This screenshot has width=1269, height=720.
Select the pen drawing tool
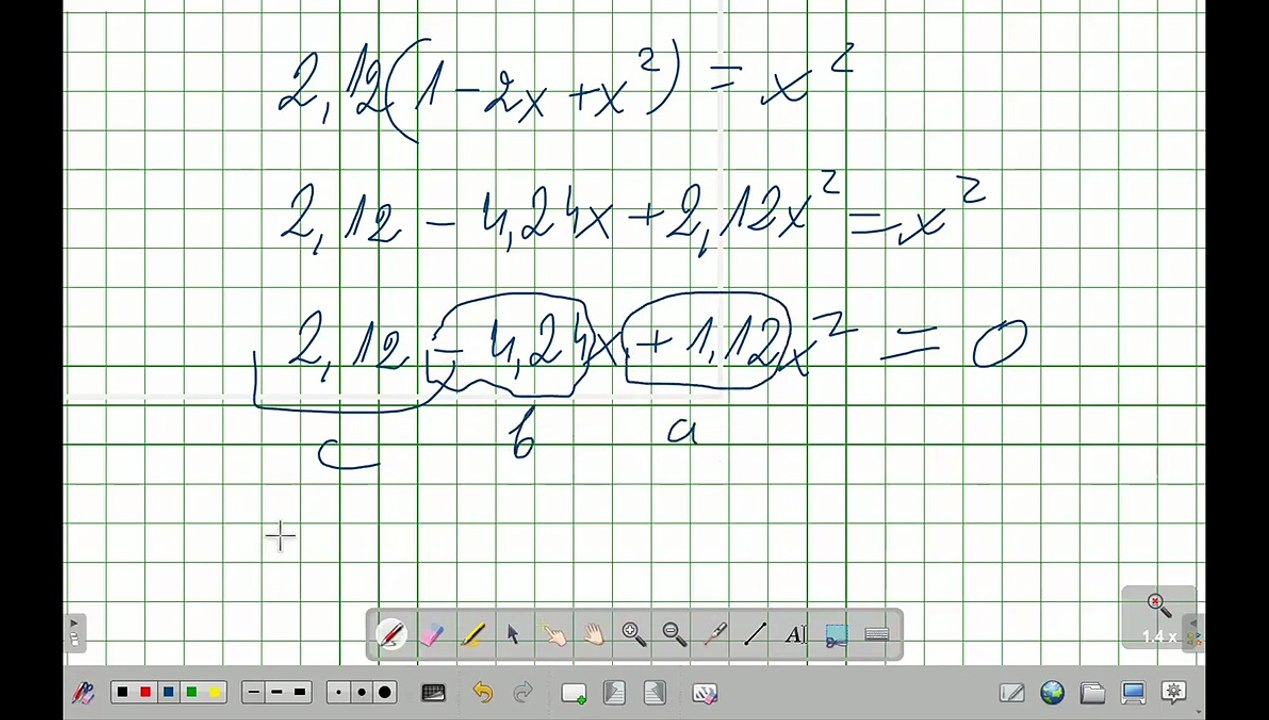[x=391, y=634]
